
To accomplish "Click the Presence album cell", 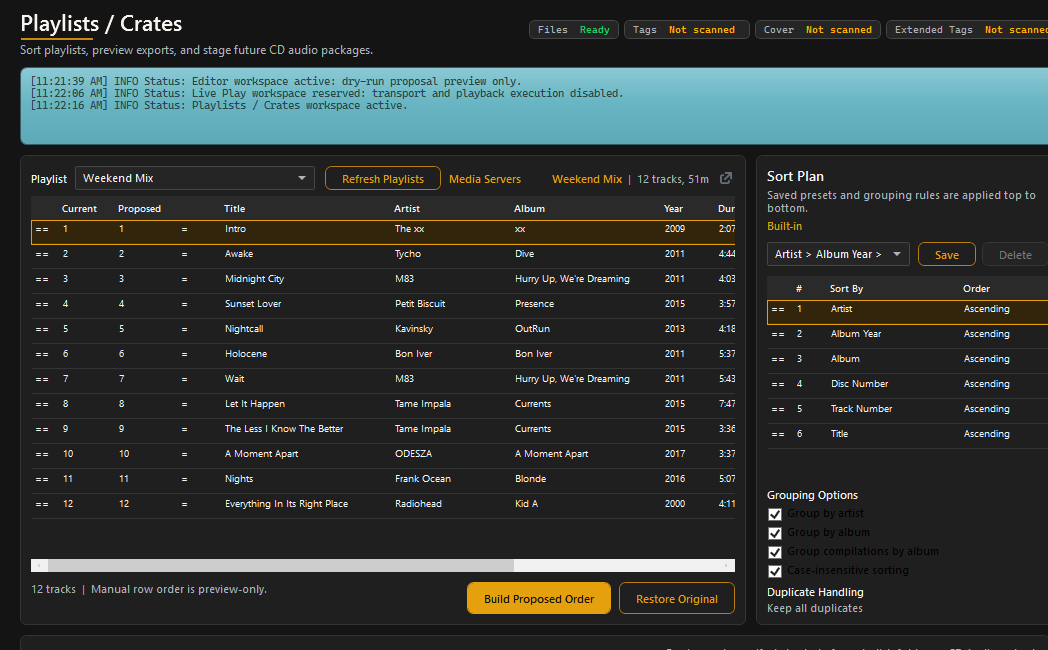I will pyautogui.click(x=534, y=304).
